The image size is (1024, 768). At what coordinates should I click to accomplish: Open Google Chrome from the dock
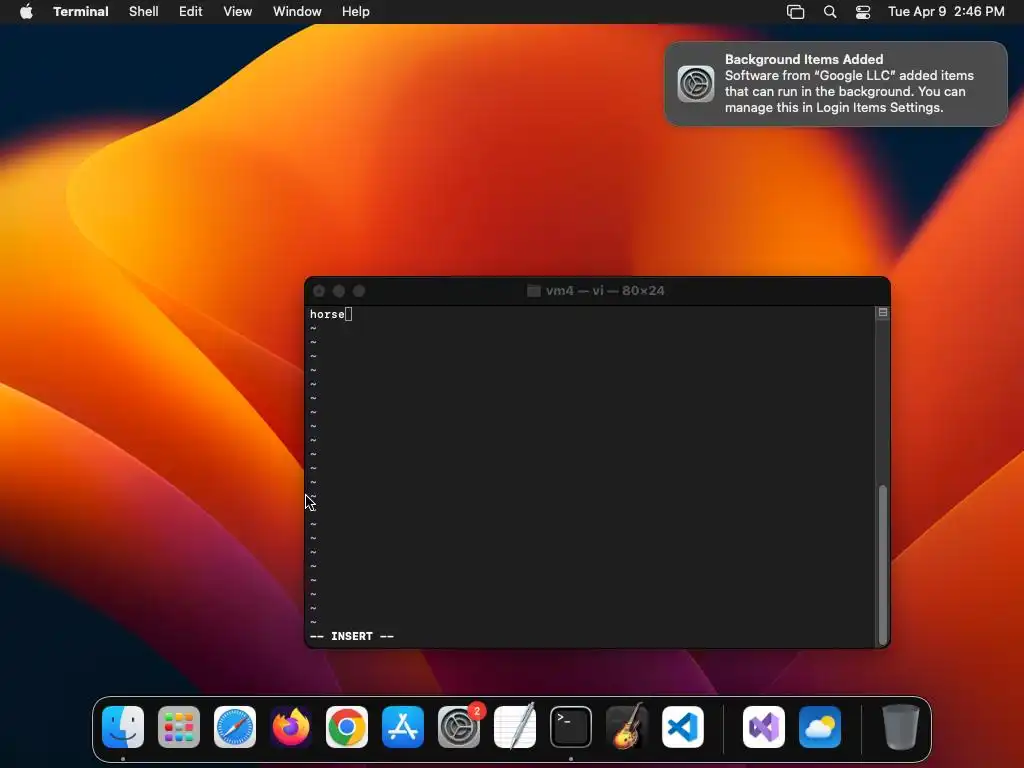[347, 727]
